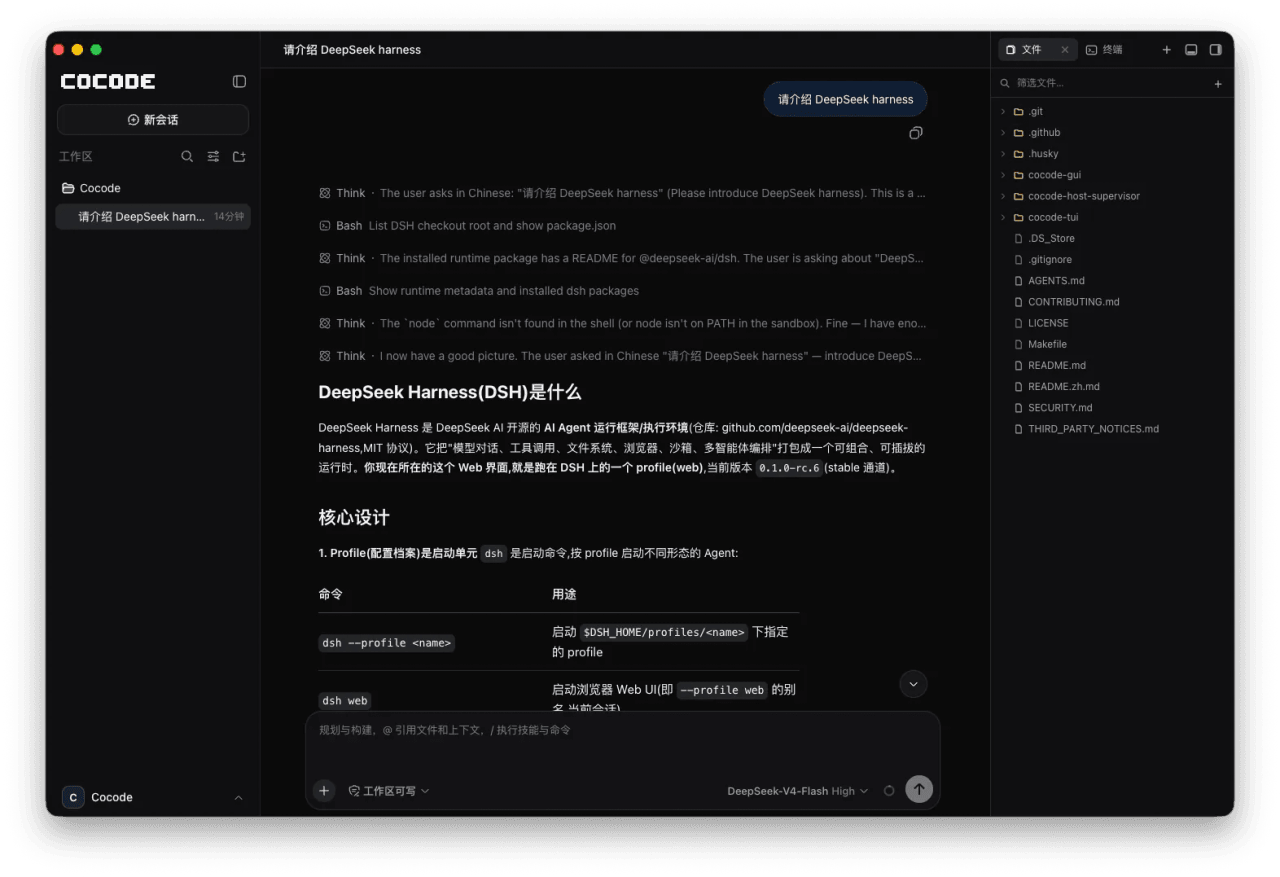Click the Cocode avatar C icon

(x=73, y=797)
